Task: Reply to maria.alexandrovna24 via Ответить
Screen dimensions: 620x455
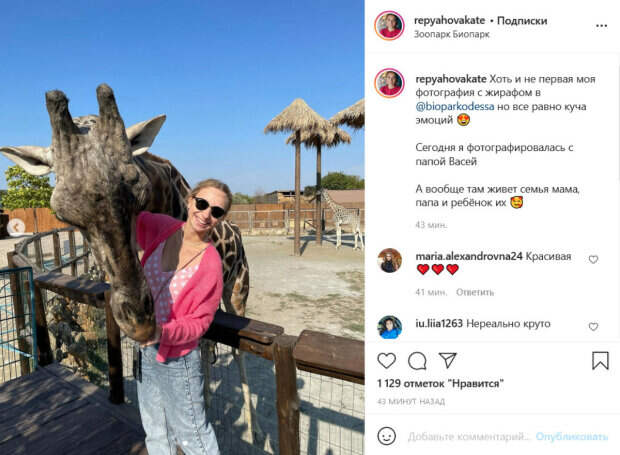Action: (x=475, y=292)
